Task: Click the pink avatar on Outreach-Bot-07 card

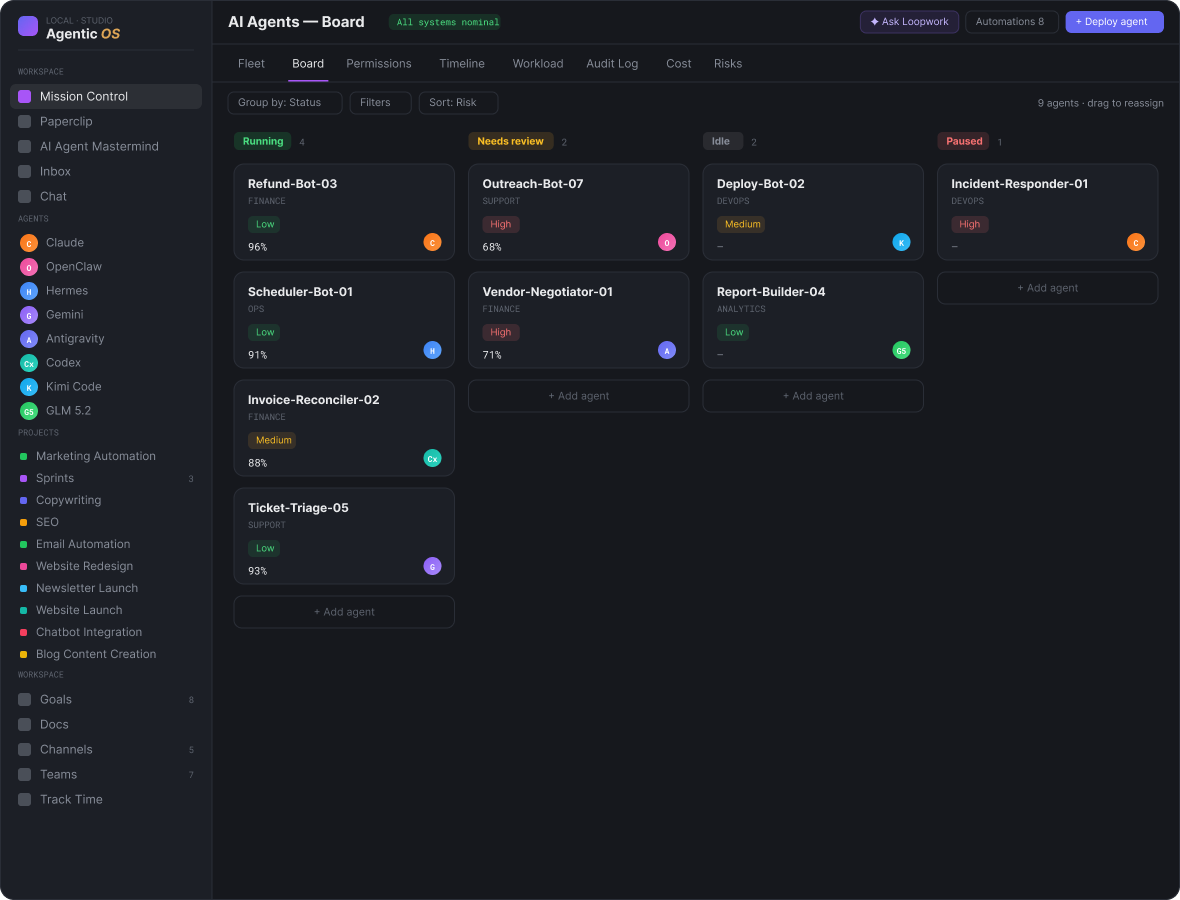Action: click(667, 242)
